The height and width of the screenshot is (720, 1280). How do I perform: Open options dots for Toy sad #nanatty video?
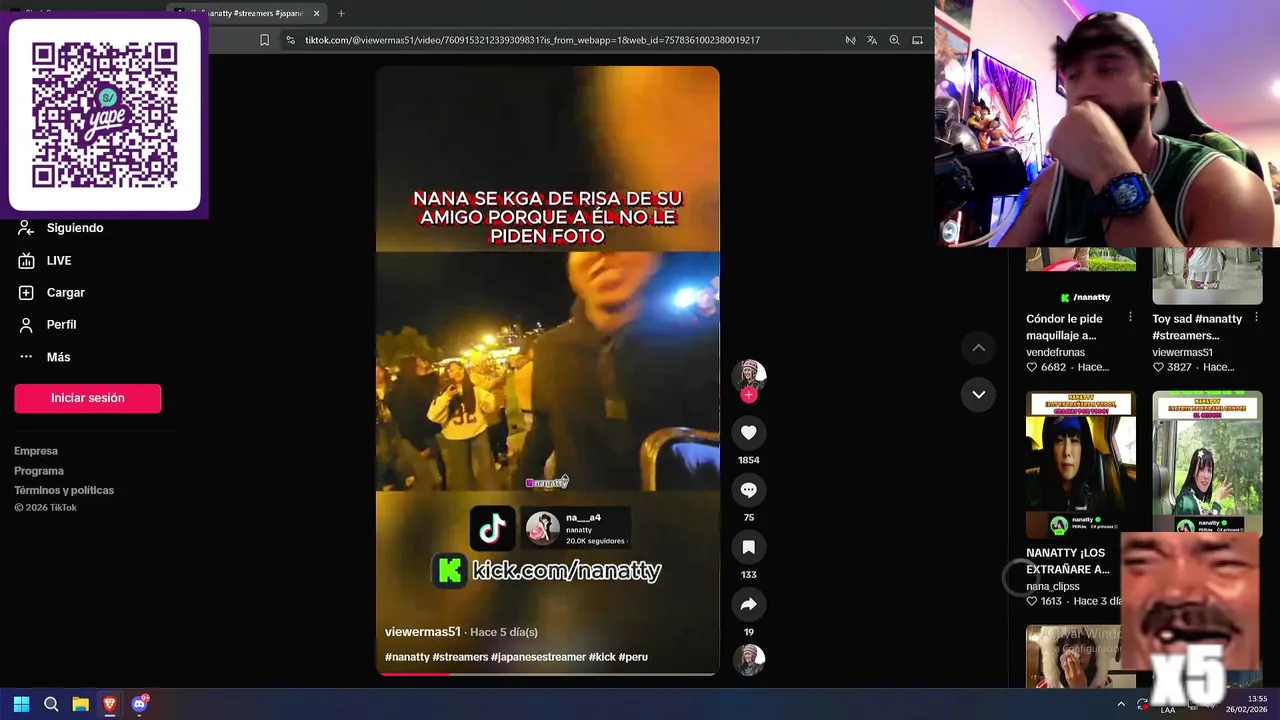(1256, 317)
